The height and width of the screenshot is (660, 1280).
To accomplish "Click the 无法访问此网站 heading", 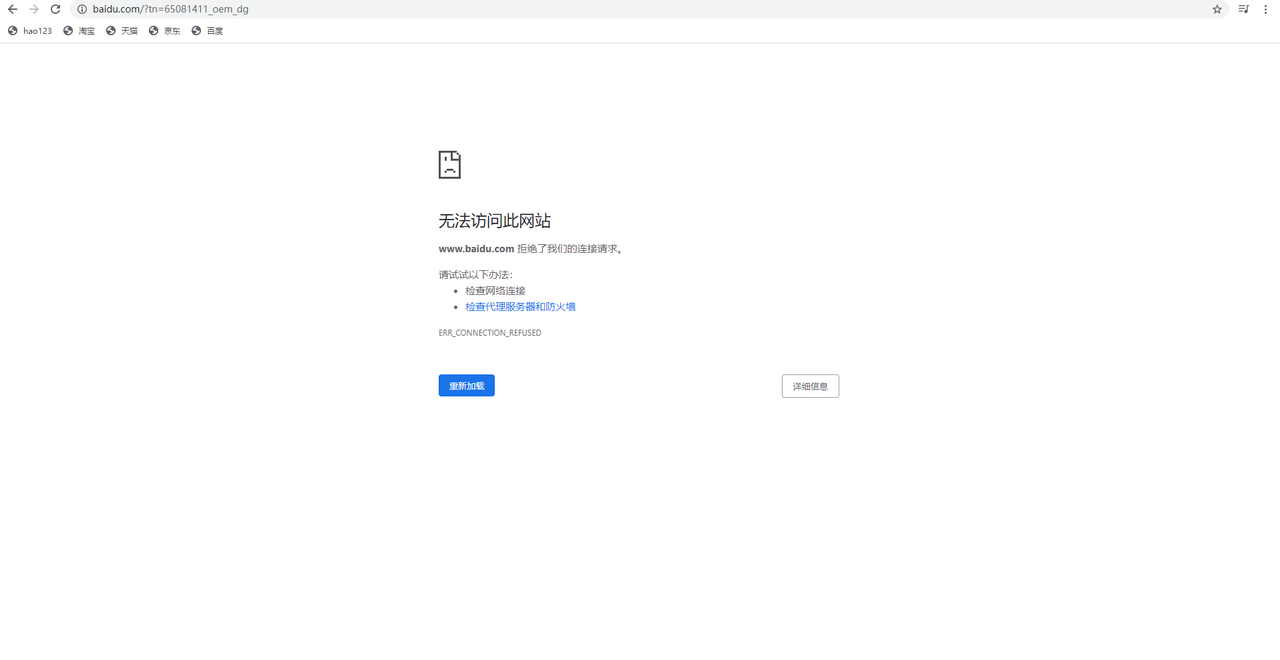I will (494, 221).
